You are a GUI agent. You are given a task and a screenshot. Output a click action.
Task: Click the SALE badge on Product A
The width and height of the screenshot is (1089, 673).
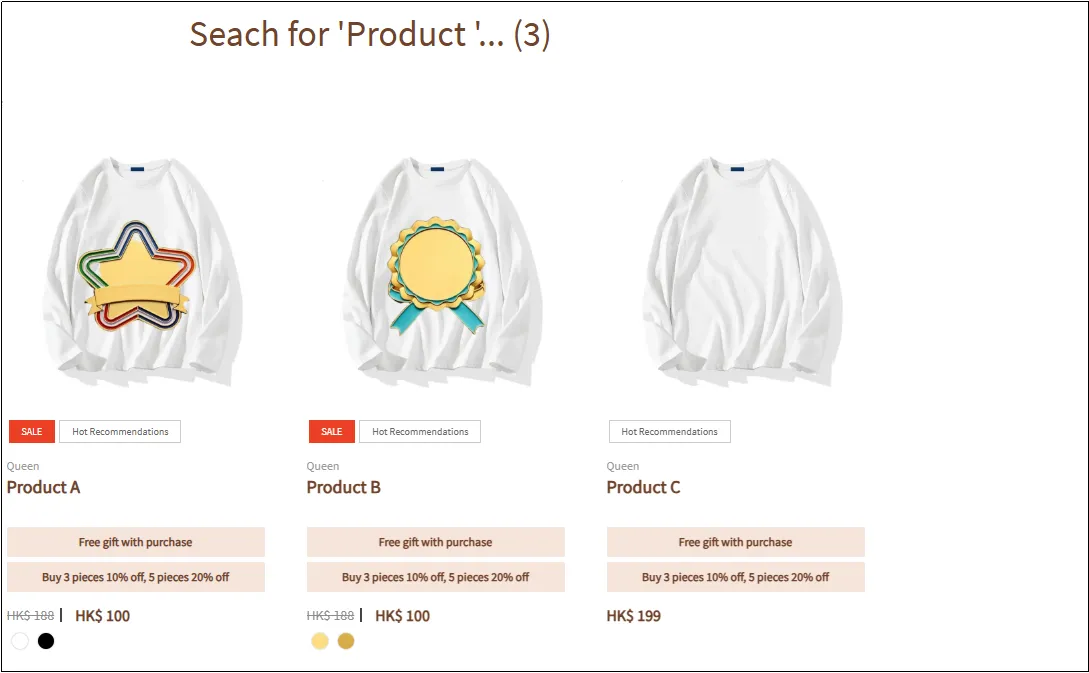(x=32, y=432)
